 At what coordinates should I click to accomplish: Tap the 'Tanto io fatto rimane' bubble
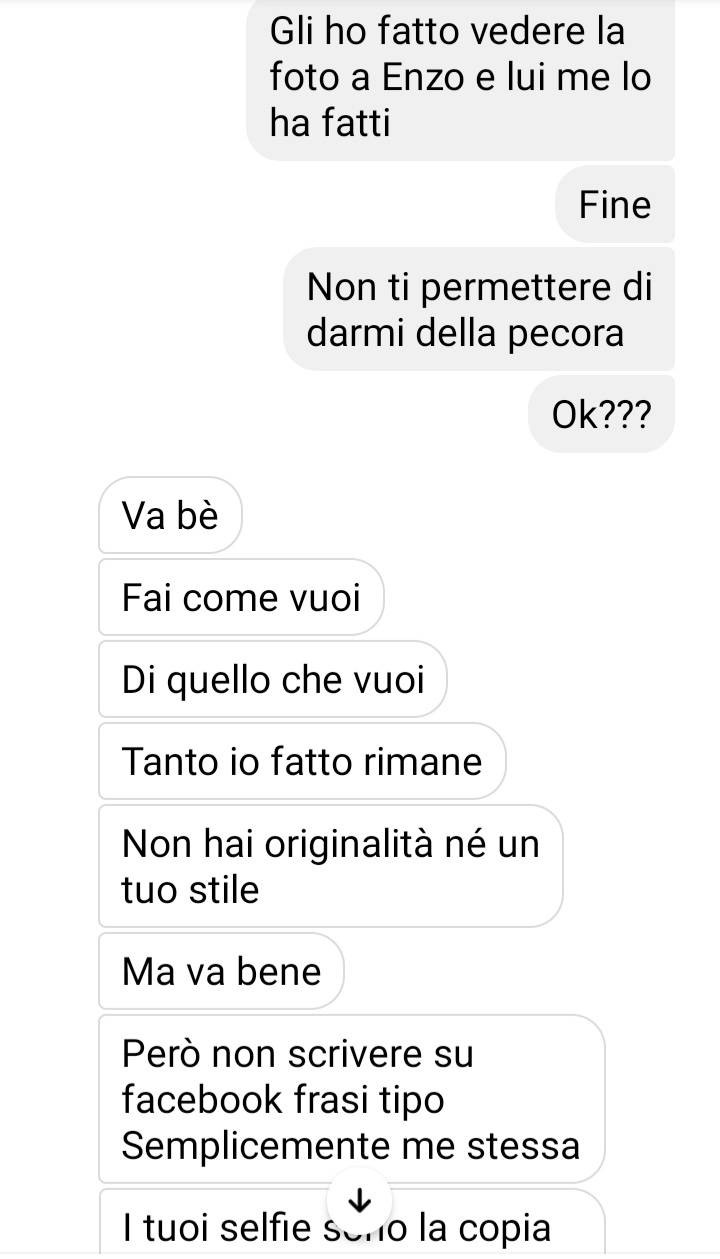click(302, 762)
